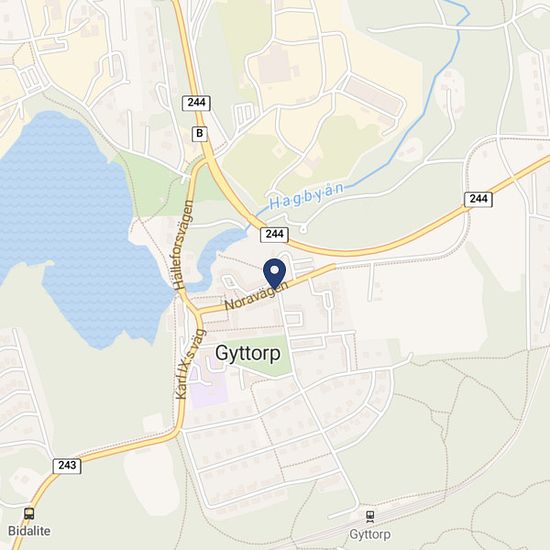Click the easternmost 244 road shield
Image resolution: width=550 pixels, height=550 pixels.
(478, 199)
